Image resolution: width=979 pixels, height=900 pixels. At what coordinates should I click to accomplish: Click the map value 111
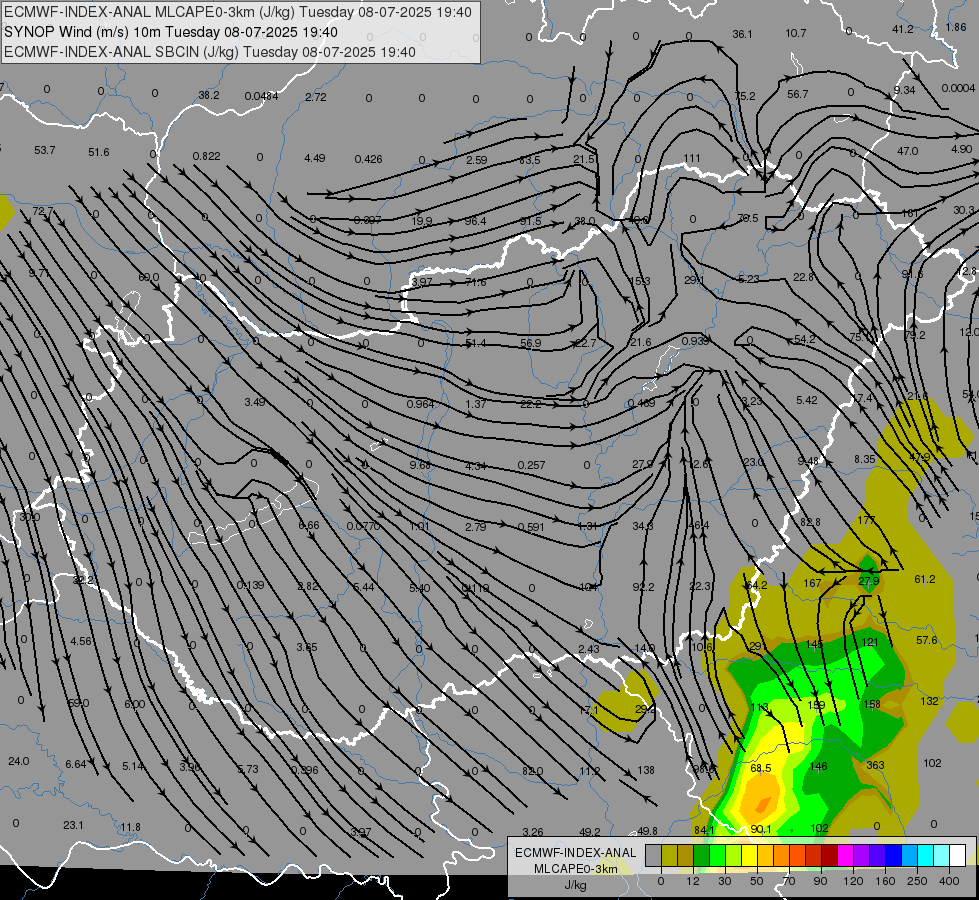[x=692, y=159]
